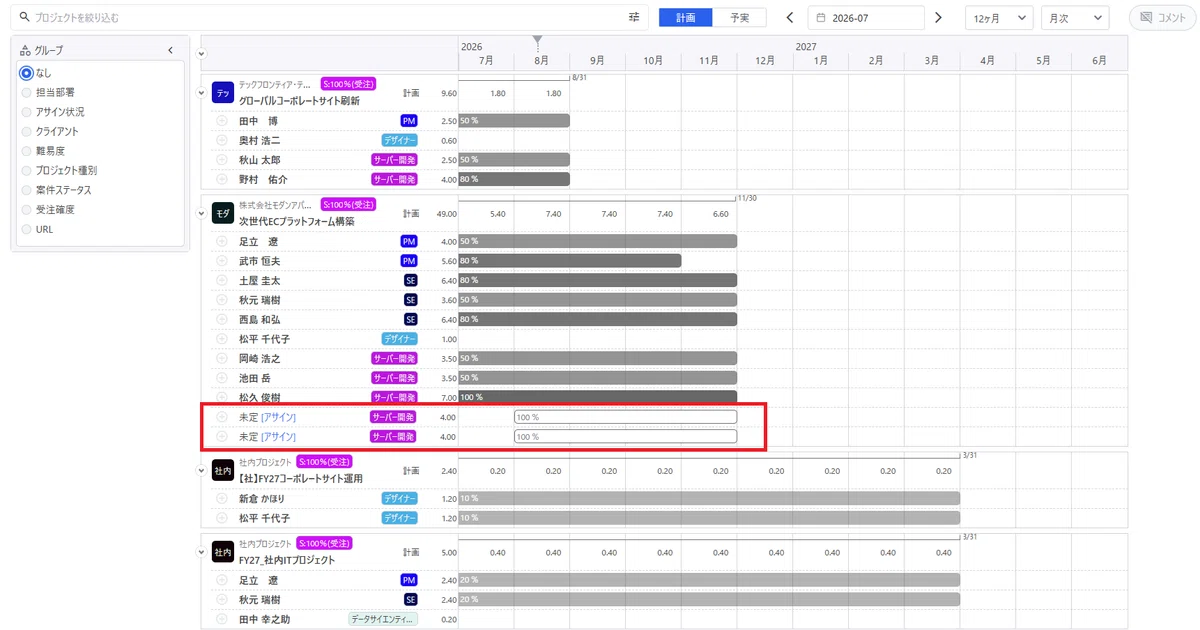Click the plus circle beside 田中 幸之助

click(222, 620)
